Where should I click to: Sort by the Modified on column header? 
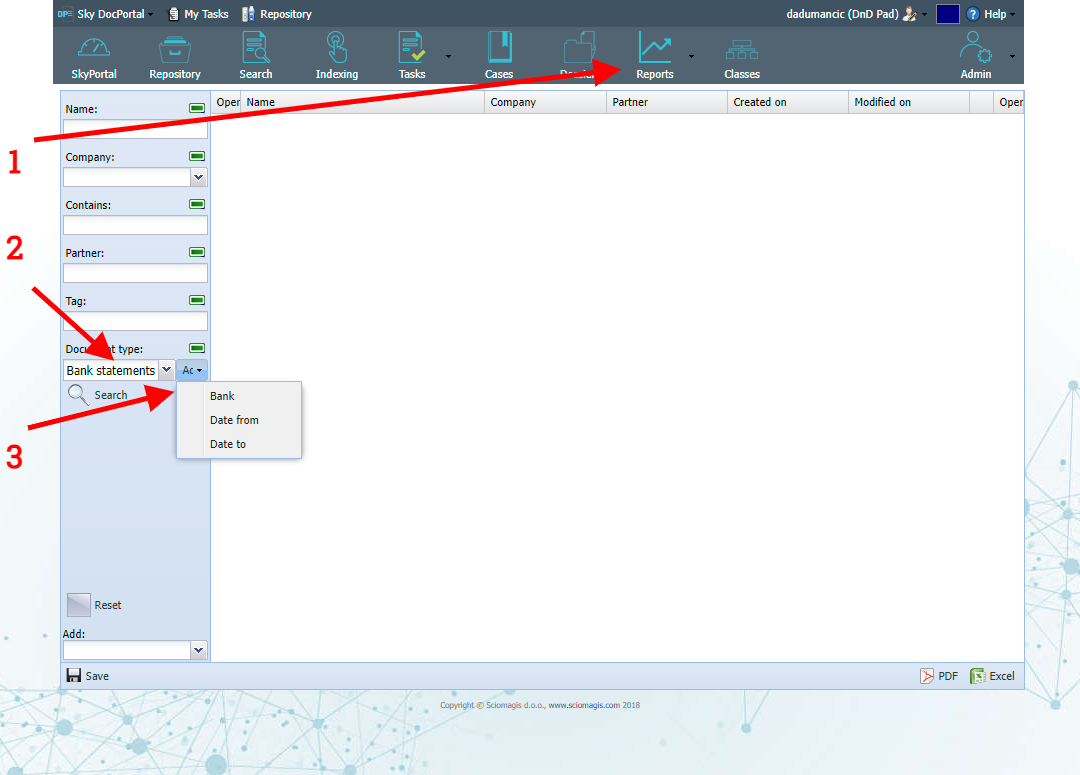[909, 102]
